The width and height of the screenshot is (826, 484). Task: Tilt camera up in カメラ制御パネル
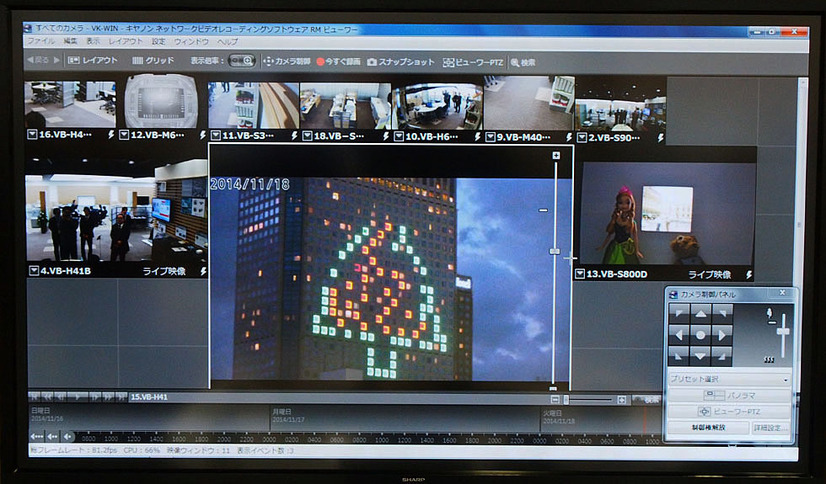pos(701,314)
